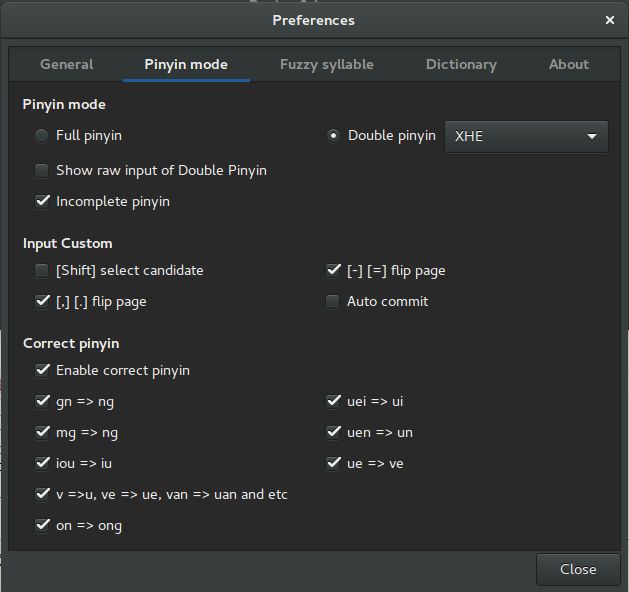Disable [-] [=] flip page option
The height and width of the screenshot is (592, 629).
333,270
